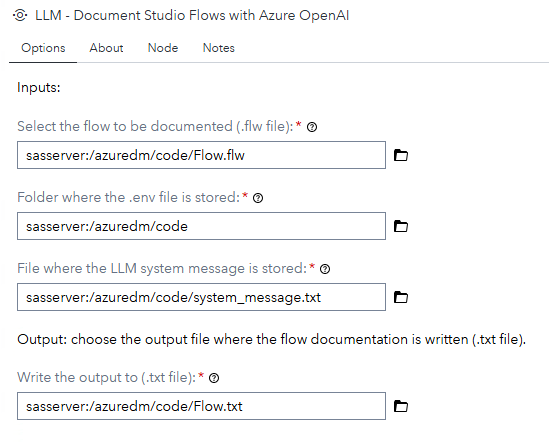
Task: Click the Flow.flw path input field
Action: pos(201,155)
